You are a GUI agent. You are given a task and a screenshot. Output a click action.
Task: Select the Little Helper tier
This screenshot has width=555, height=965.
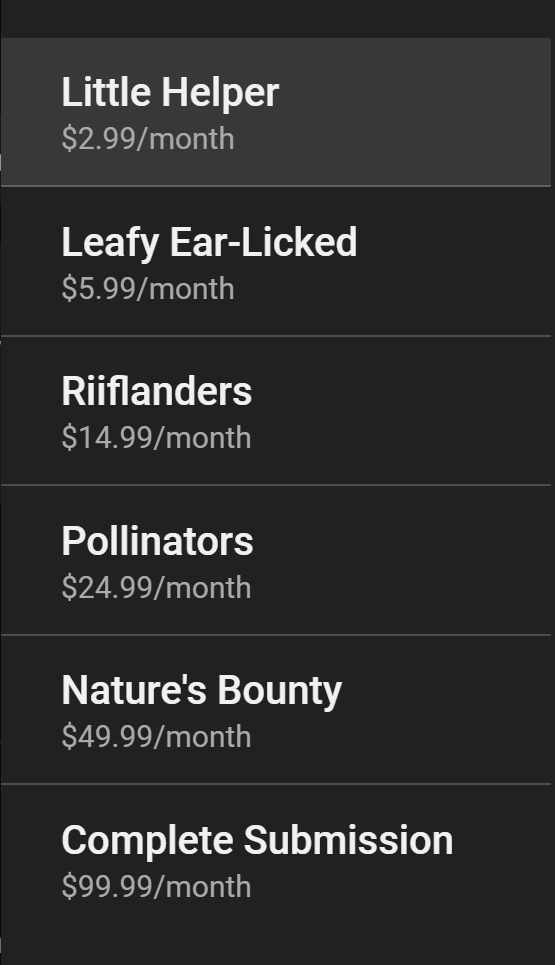(276, 111)
